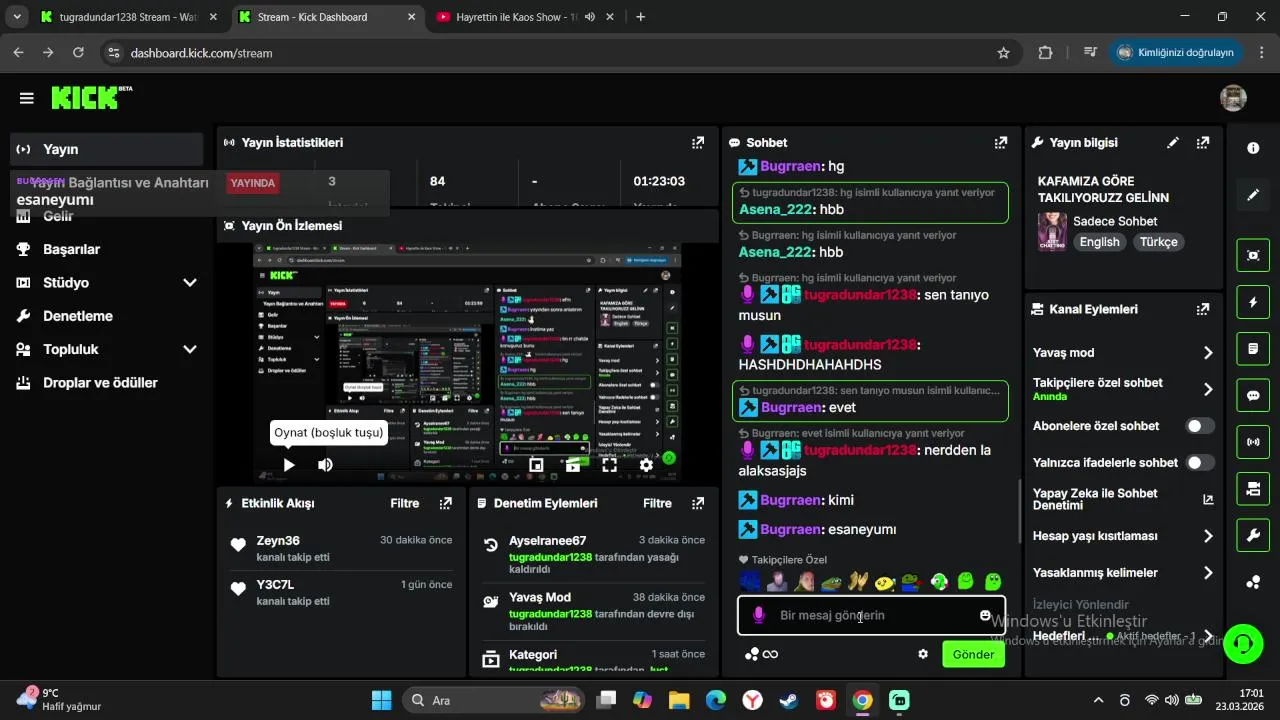1280x720 pixels.
Task: Open Steam from the Windows taskbar
Action: point(789,701)
